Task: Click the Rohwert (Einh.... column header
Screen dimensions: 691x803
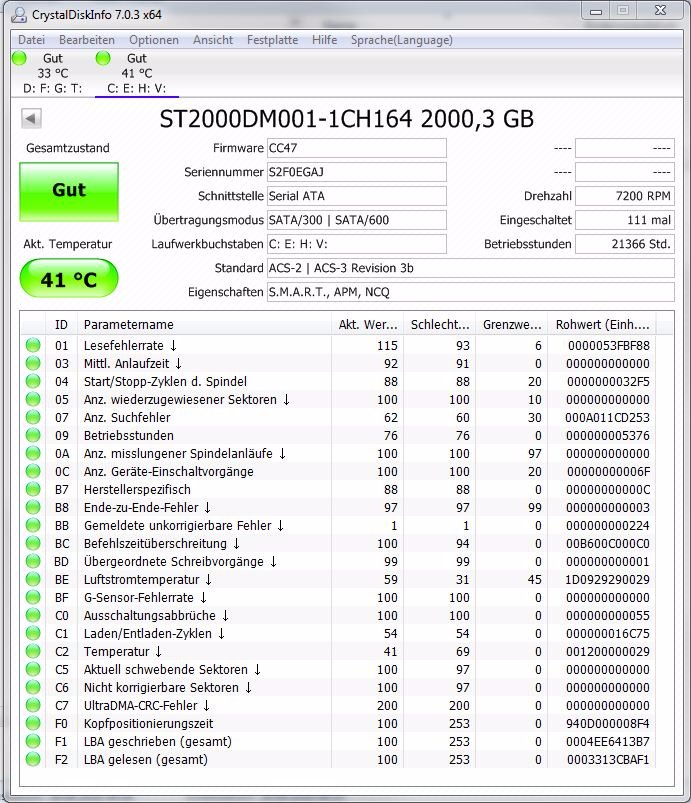Action: [x=602, y=325]
